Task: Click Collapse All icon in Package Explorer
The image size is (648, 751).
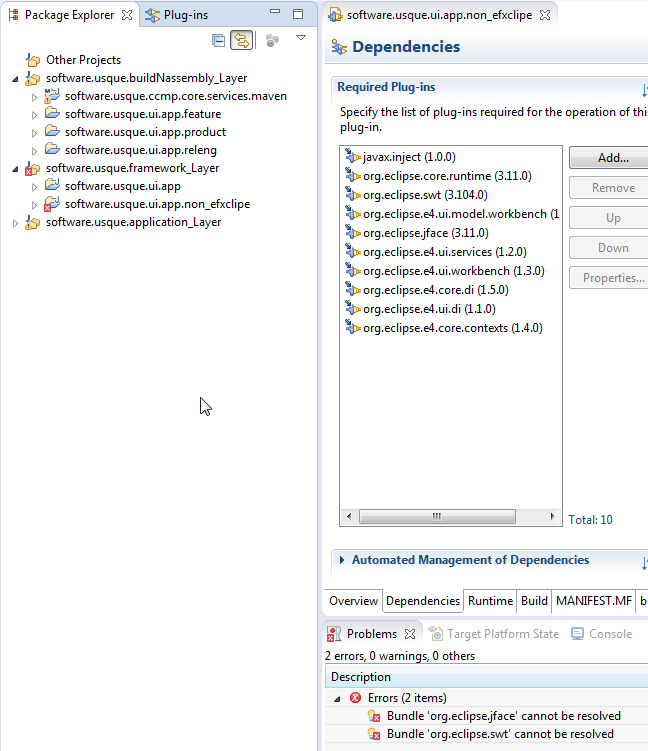Action: click(x=218, y=41)
